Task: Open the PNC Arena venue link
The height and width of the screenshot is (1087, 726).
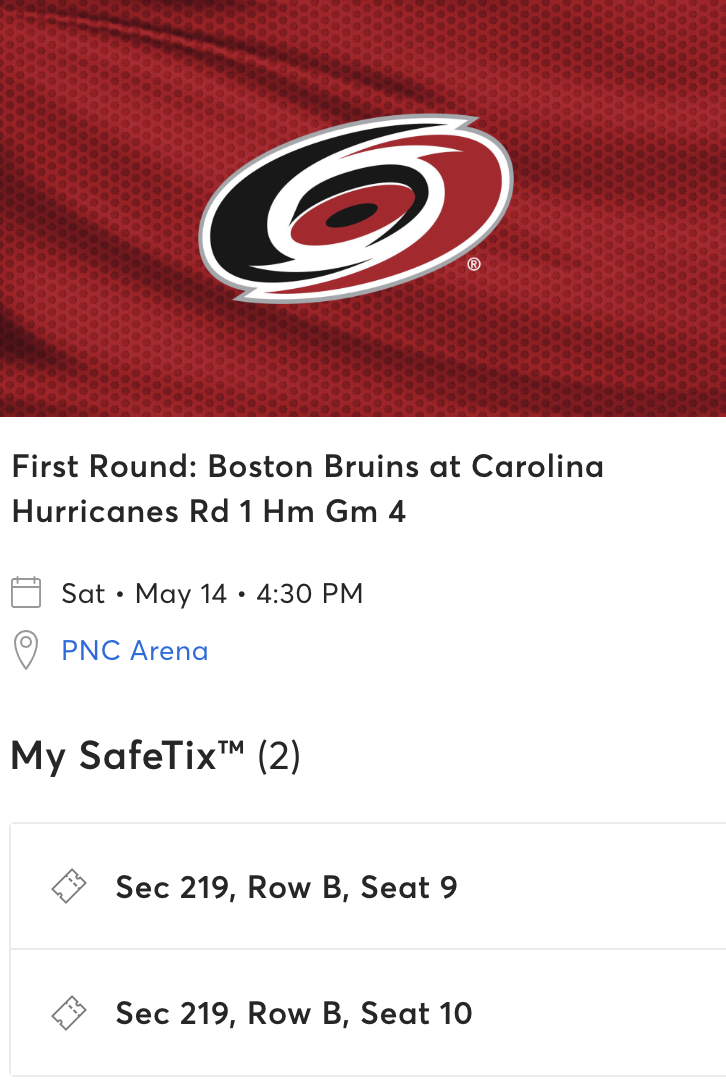Action: 136,650
